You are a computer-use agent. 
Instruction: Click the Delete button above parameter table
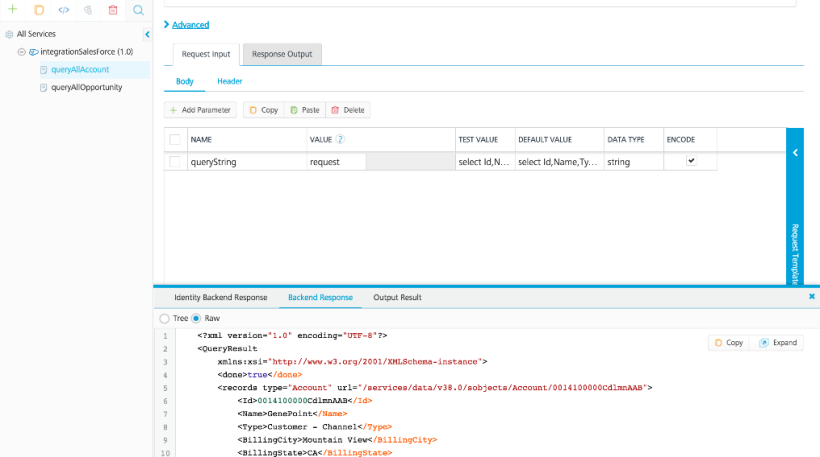point(348,110)
